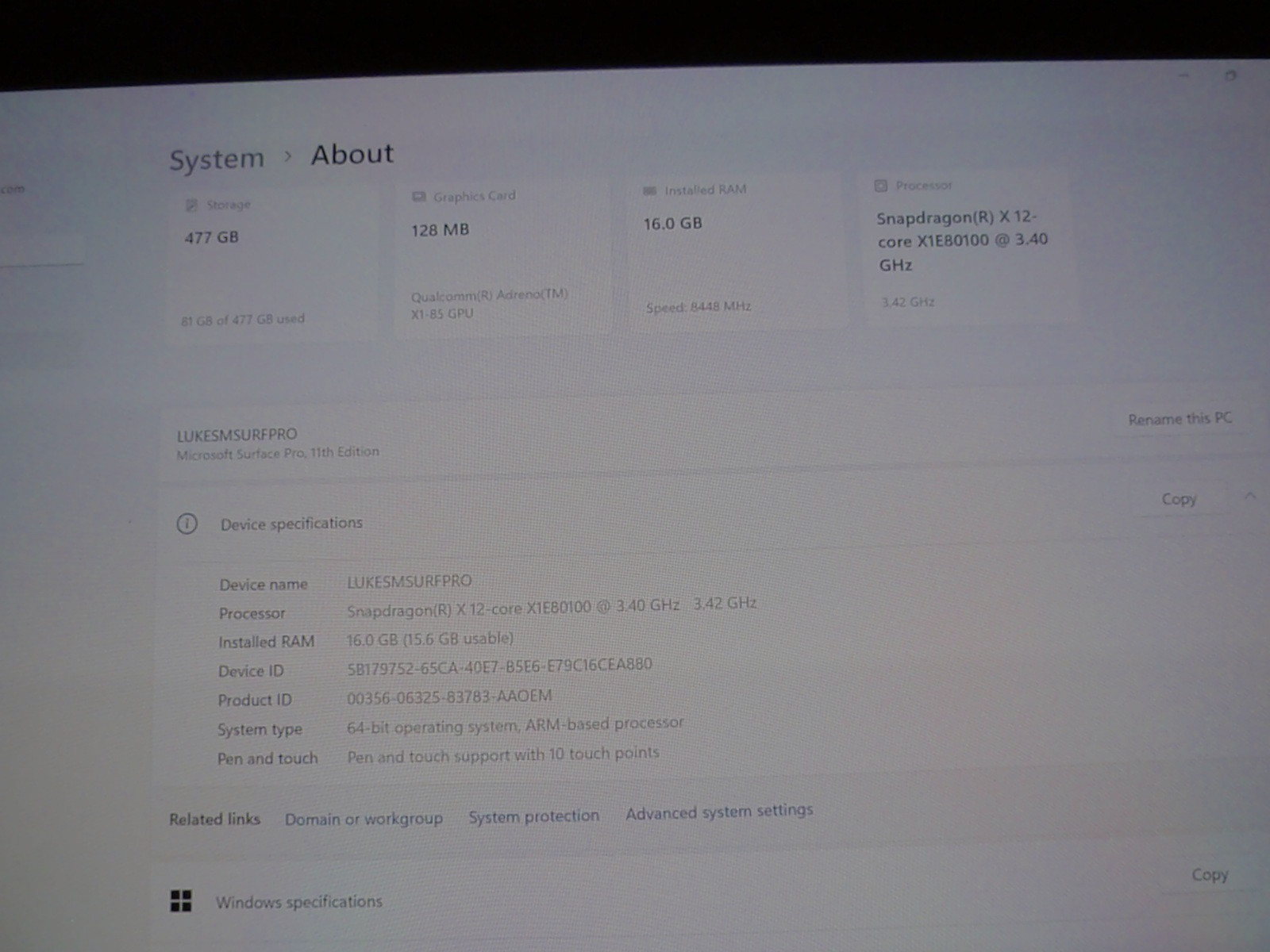Click the System type value text

pos(515,725)
